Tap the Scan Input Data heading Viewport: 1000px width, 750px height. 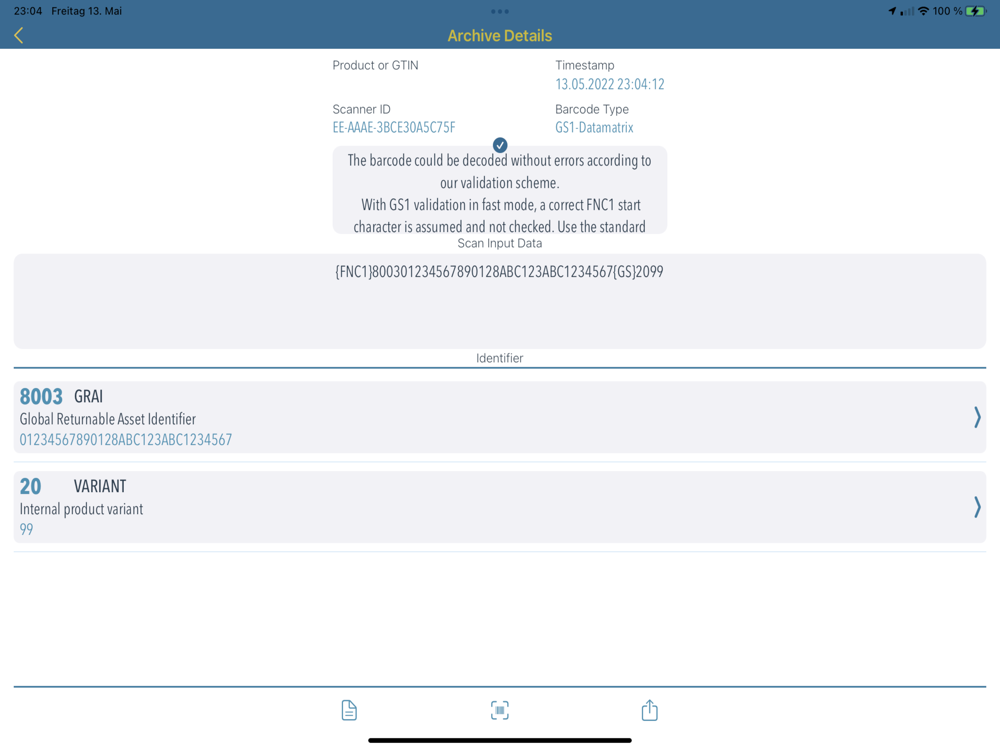tap(500, 243)
